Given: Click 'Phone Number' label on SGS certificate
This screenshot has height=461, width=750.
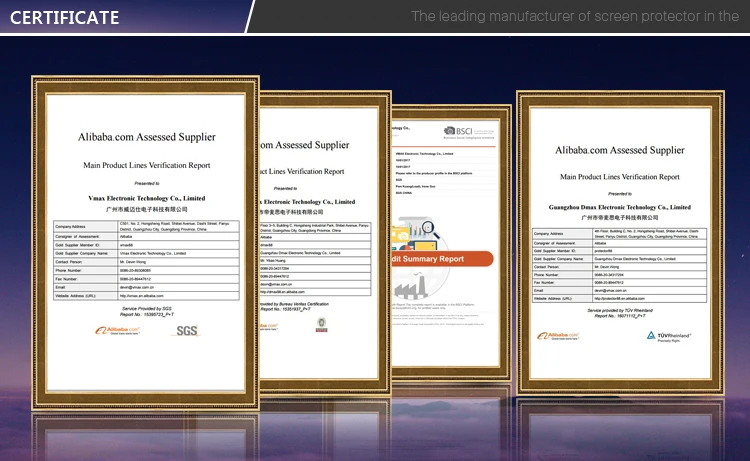Looking at the screenshot, I should coord(68,271).
